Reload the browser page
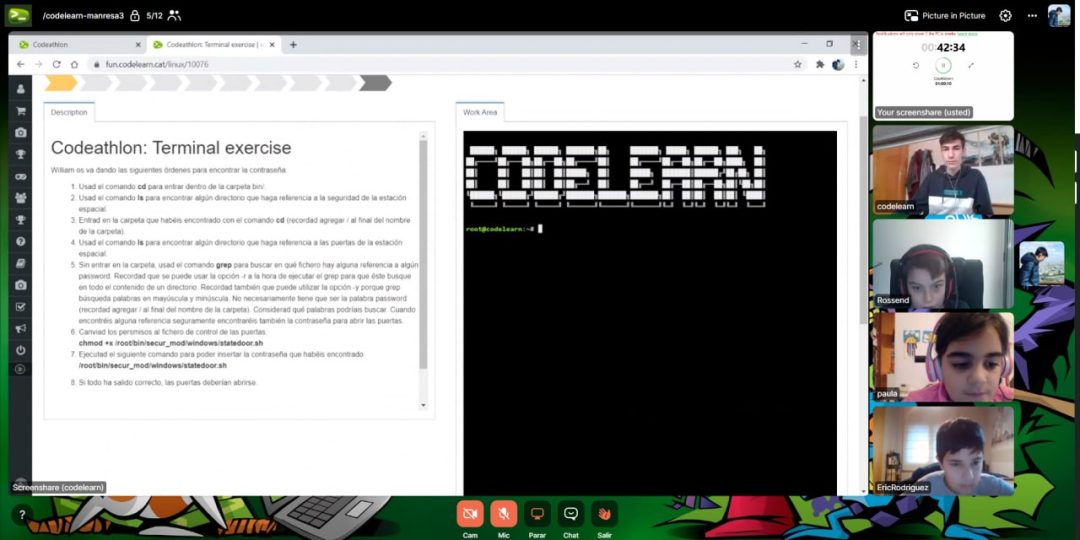The height and width of the screenshot is (540, 1080). [56, 64]
